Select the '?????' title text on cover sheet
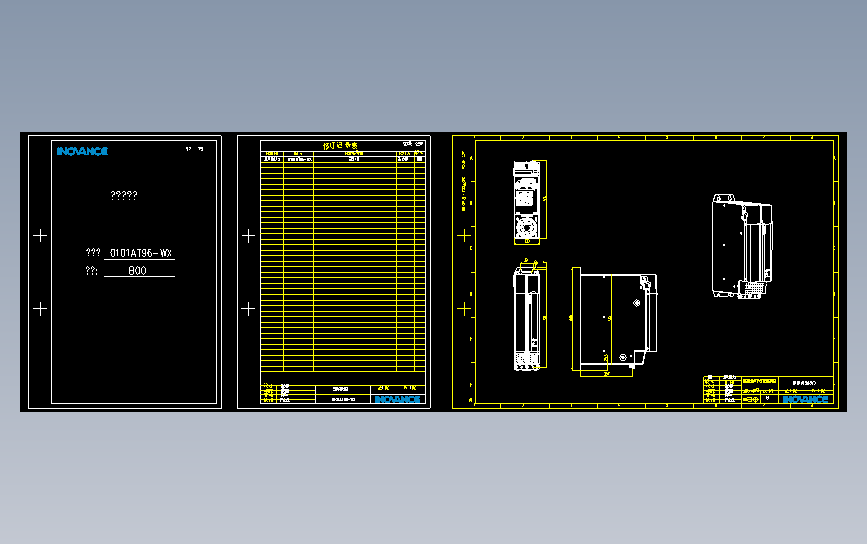 [x=124, y=195]
